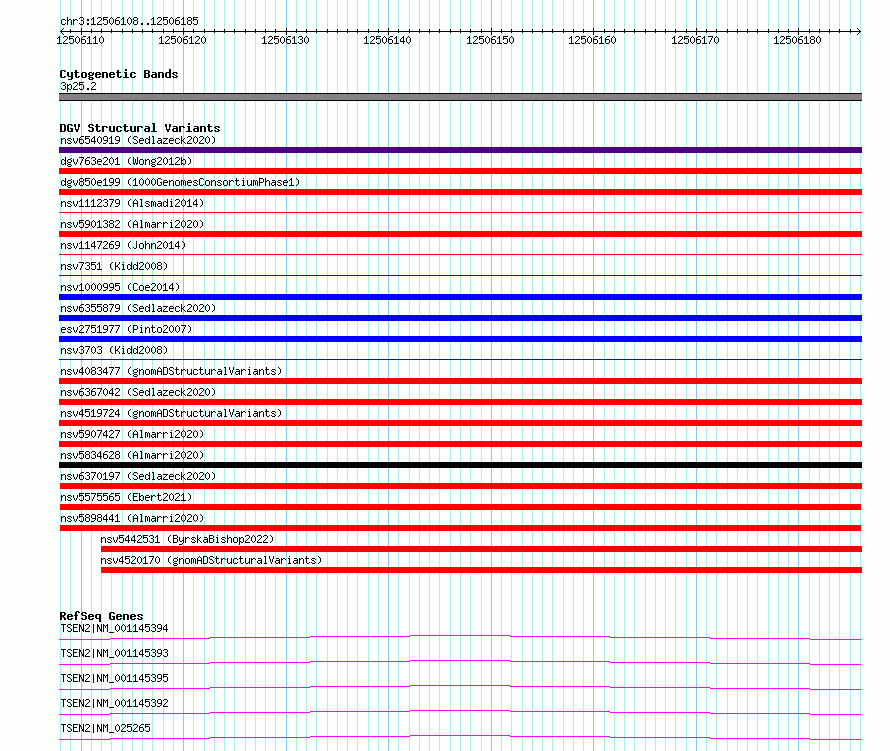Open variant nsv4083477 (gnomADStructuralVariants)
Viewport: 890px width, 751px height.
tap(171, 371)
